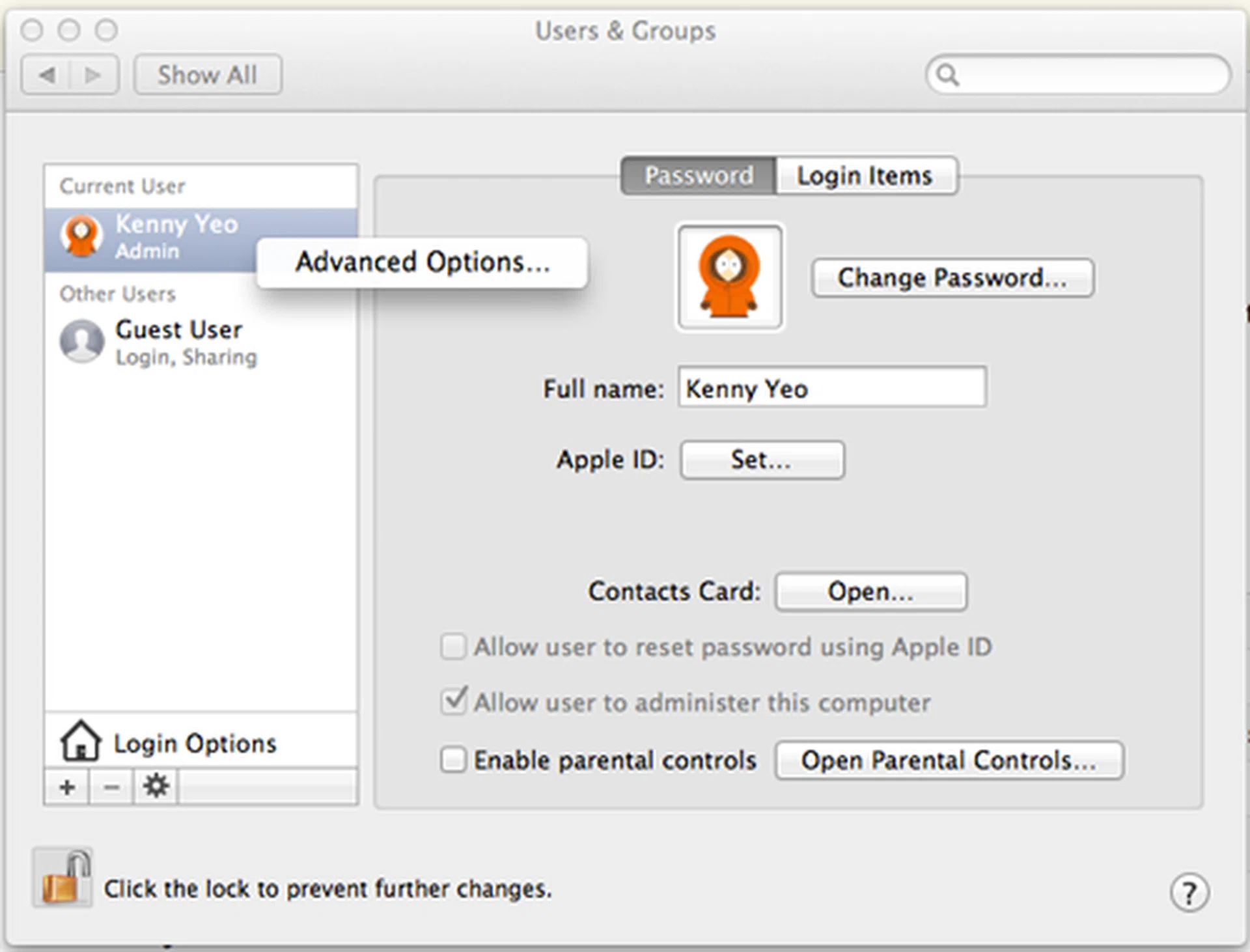
Task: Click the Change Password button
Action: [x=952, y=277]
